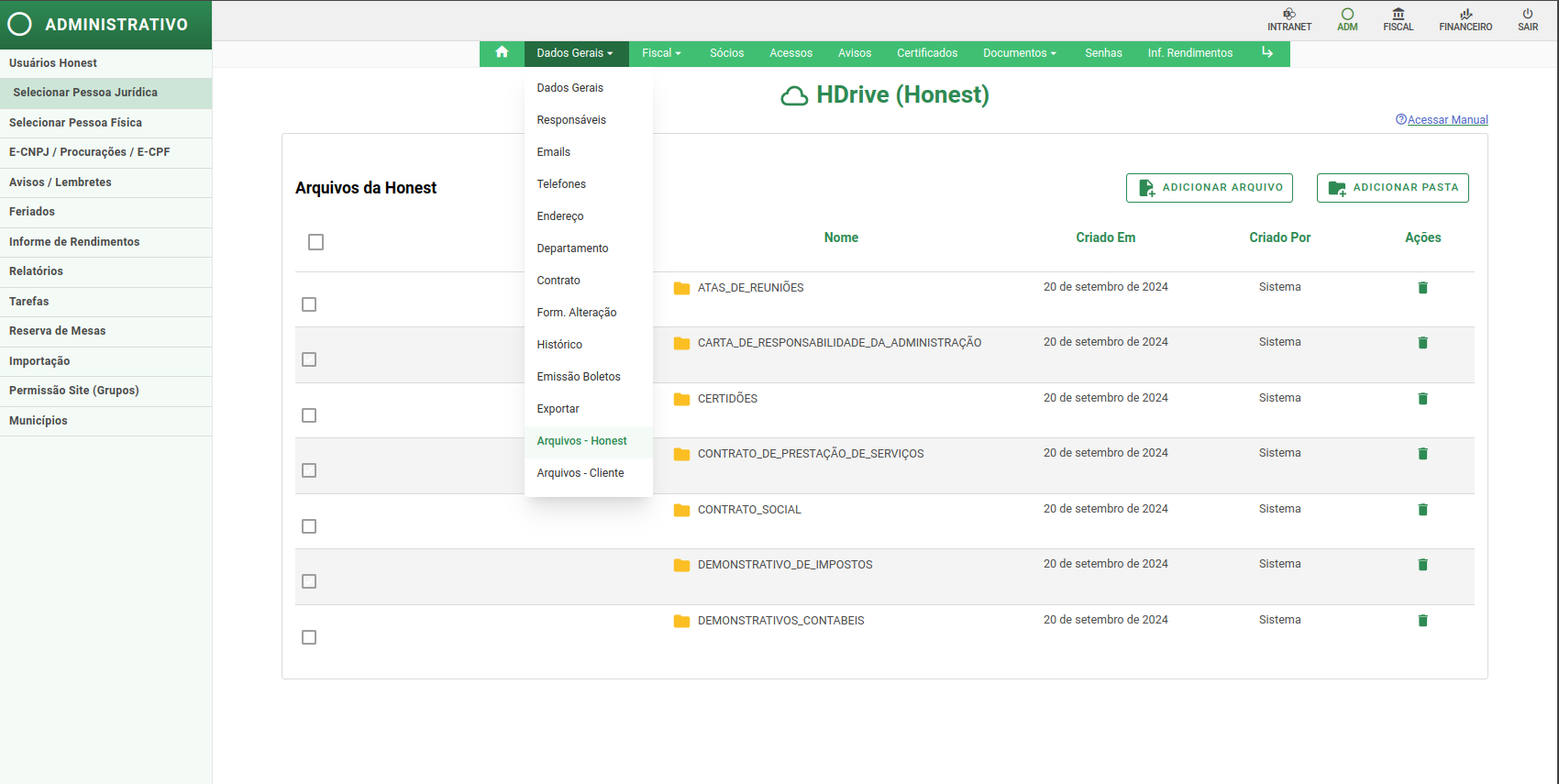Open CONTRATO_DE_PRESTAÇÃO_DE_SERVIÇOS folder icon
Screen dimensions: 1559x784
coord(681,454)
